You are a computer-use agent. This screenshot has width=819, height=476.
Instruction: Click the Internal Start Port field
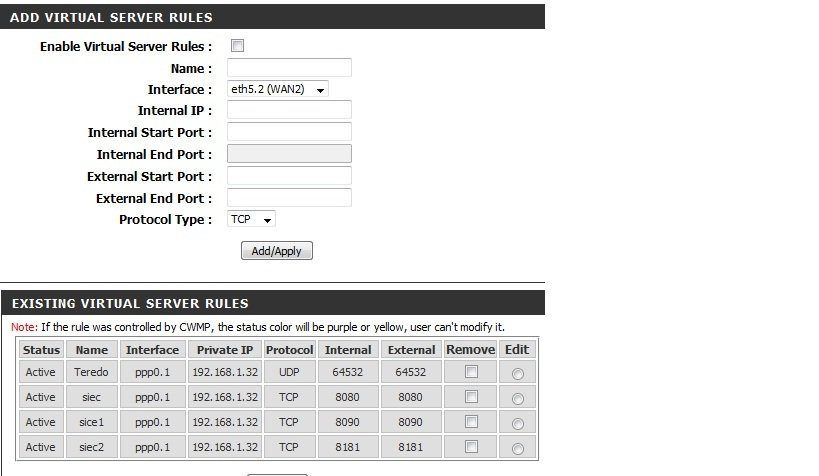coord(289,132)
